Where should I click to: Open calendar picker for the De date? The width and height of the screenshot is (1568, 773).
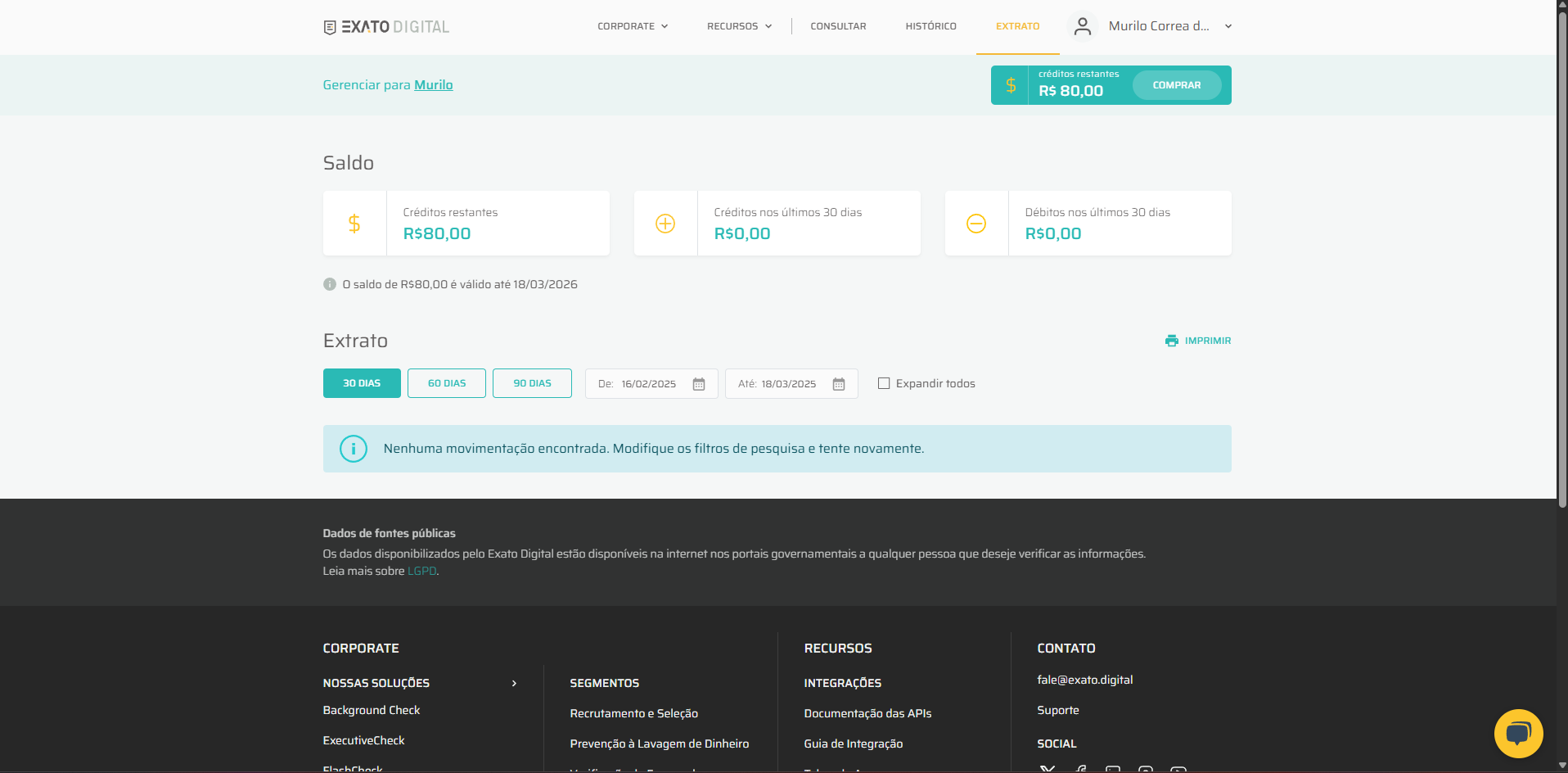click(x=699, y=384)
